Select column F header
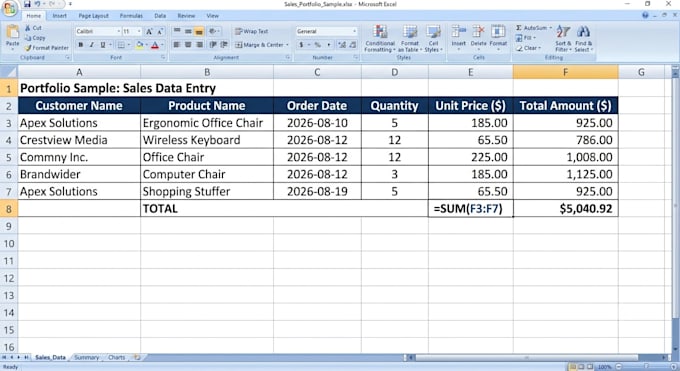Image resolution: width=680 pixels, height=371 pixels. pos(566,72)
